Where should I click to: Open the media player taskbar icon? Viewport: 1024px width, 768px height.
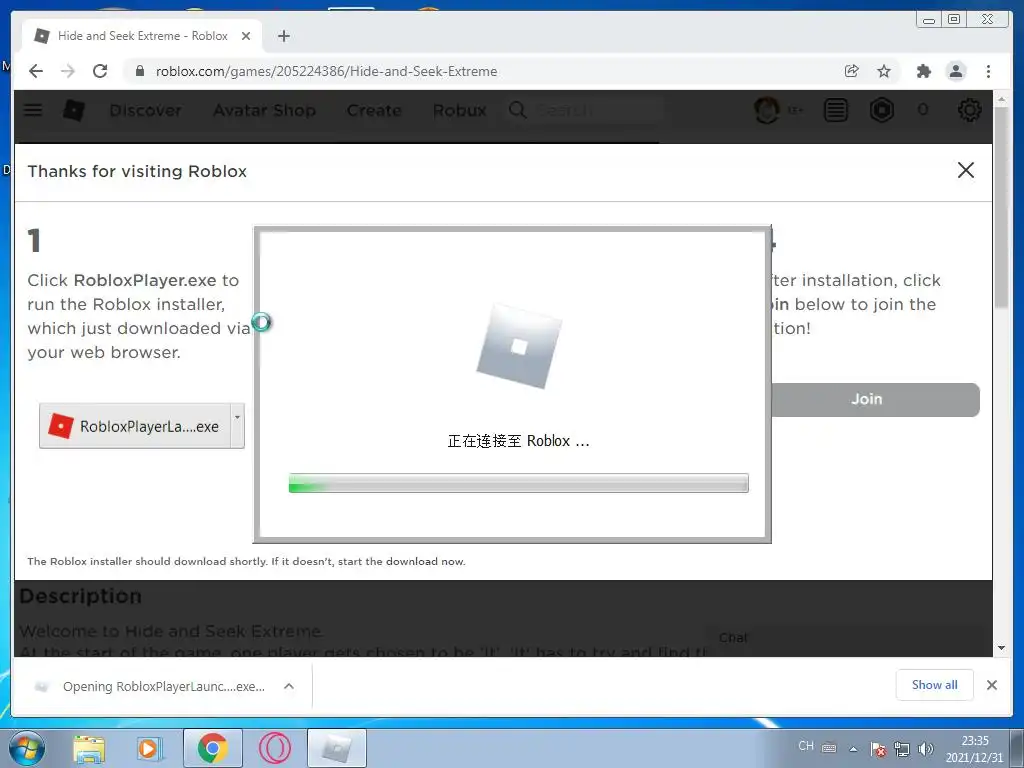click(149, 748)
